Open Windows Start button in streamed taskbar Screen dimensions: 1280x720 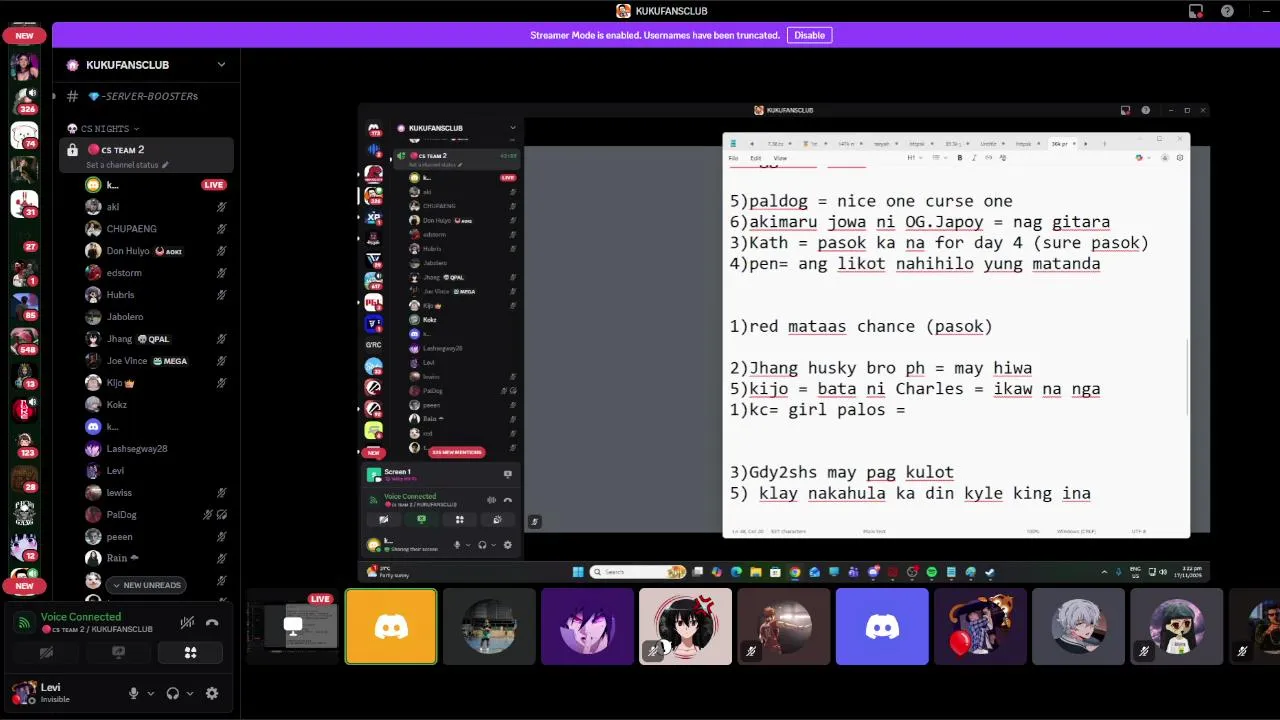tap(578, 572)
